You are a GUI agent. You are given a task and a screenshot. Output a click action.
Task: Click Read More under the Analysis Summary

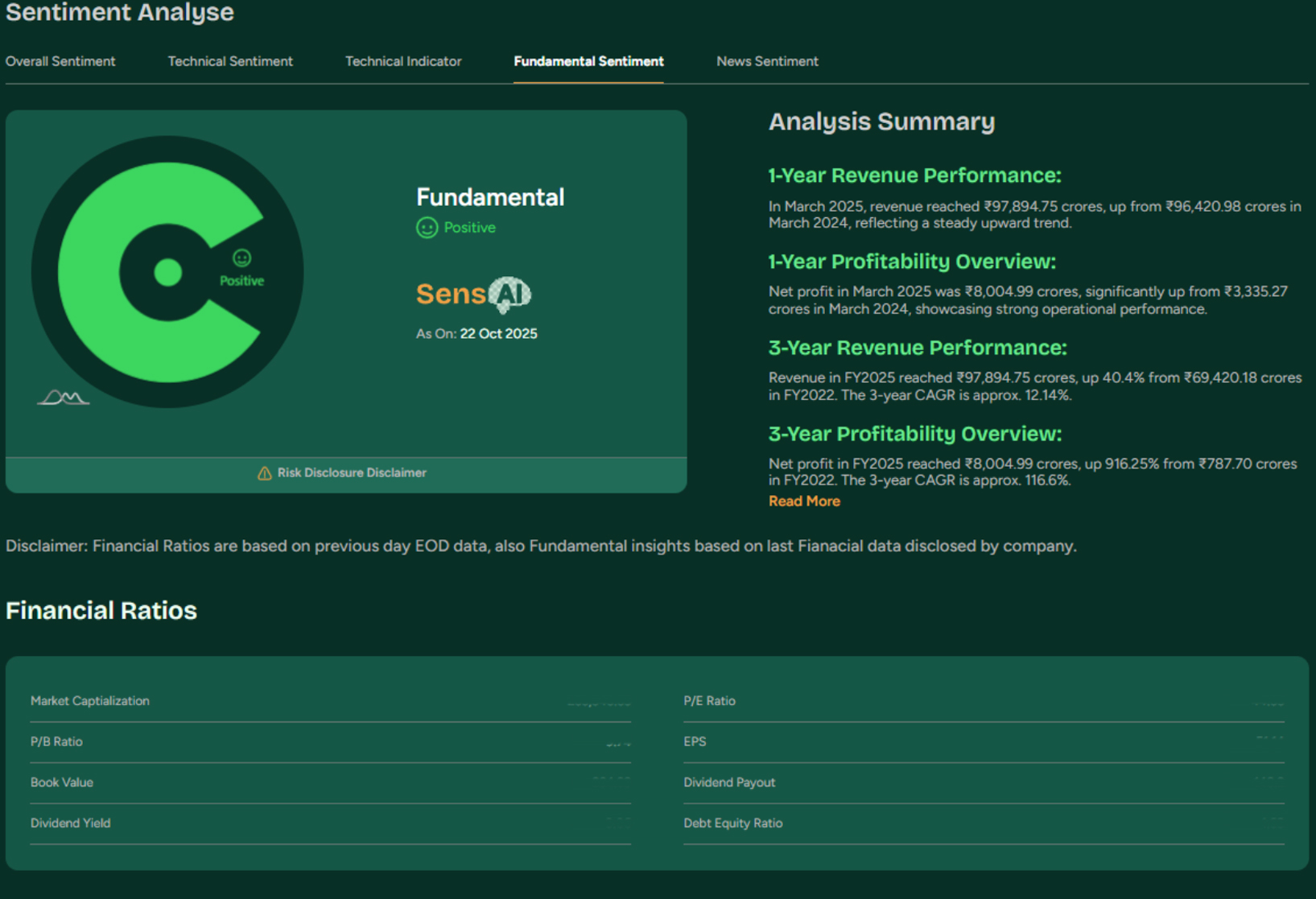pyautogui.click(x=804, y=501)
